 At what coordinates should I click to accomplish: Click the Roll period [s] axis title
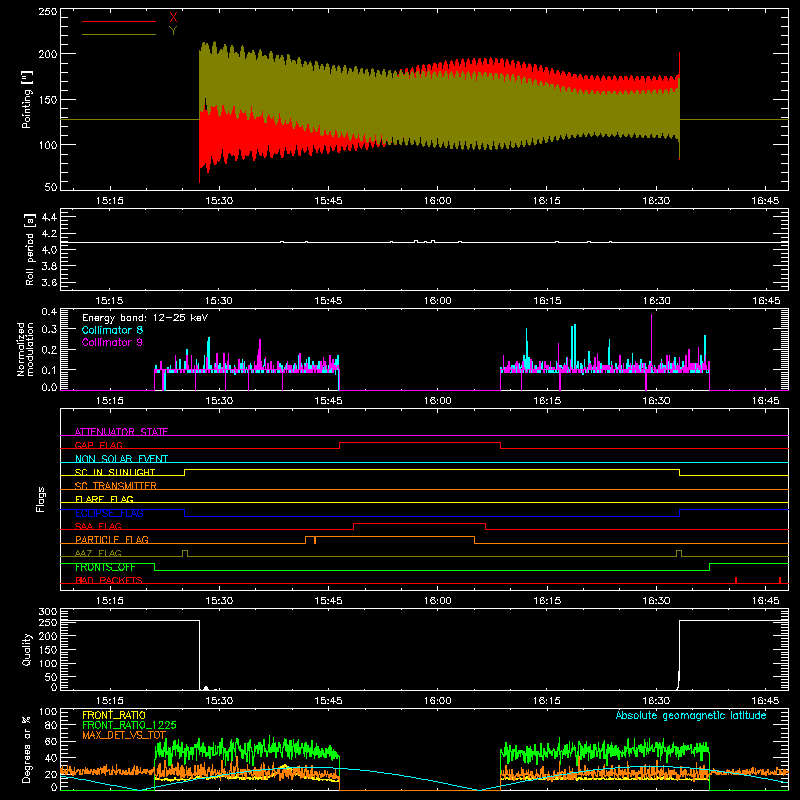click(x=29, y=250)
